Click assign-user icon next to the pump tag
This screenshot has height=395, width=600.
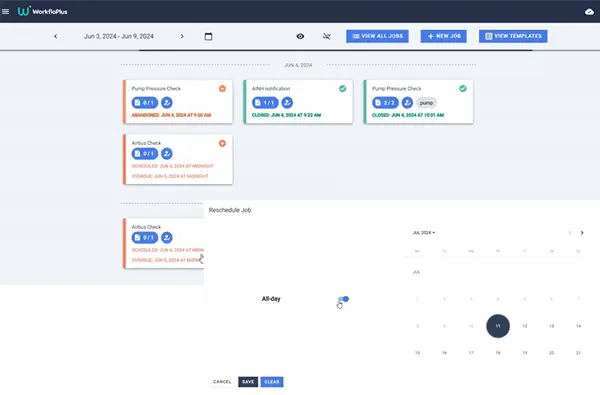tap(407, 103)
